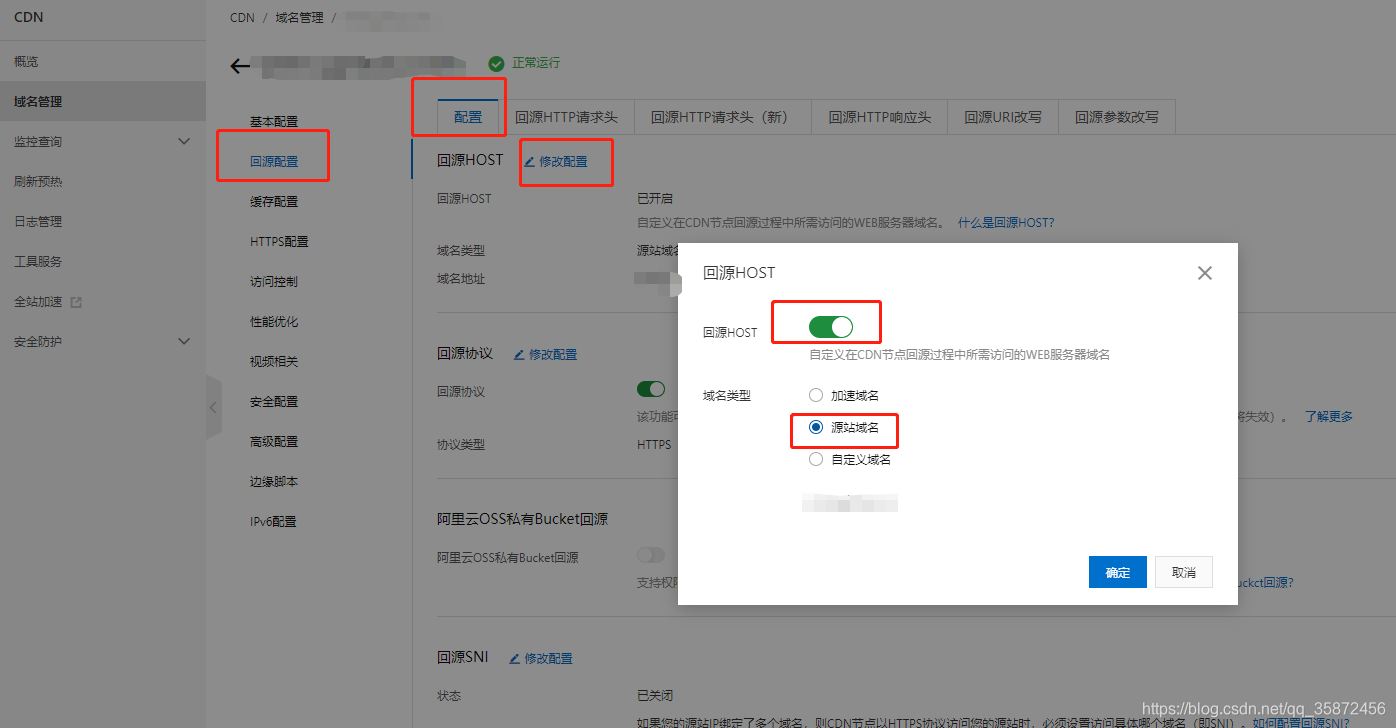Click the 已关闭 status text for 回源SNI
Image resolution: width=1396 pixels, height=728 pixels.
[655, 695]
